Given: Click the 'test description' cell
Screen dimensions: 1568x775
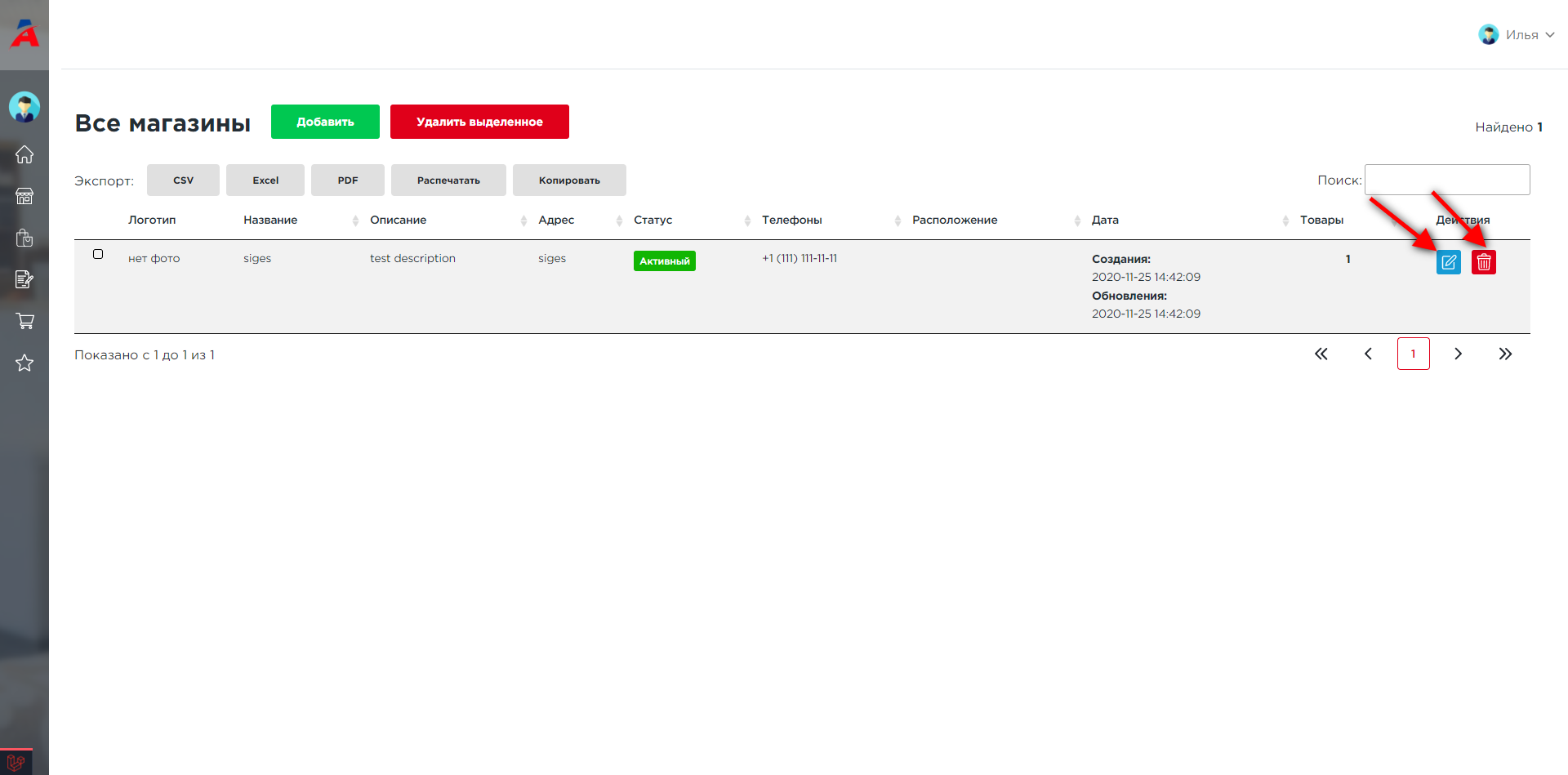Looking at the screenshot, I should click(412, 258).
